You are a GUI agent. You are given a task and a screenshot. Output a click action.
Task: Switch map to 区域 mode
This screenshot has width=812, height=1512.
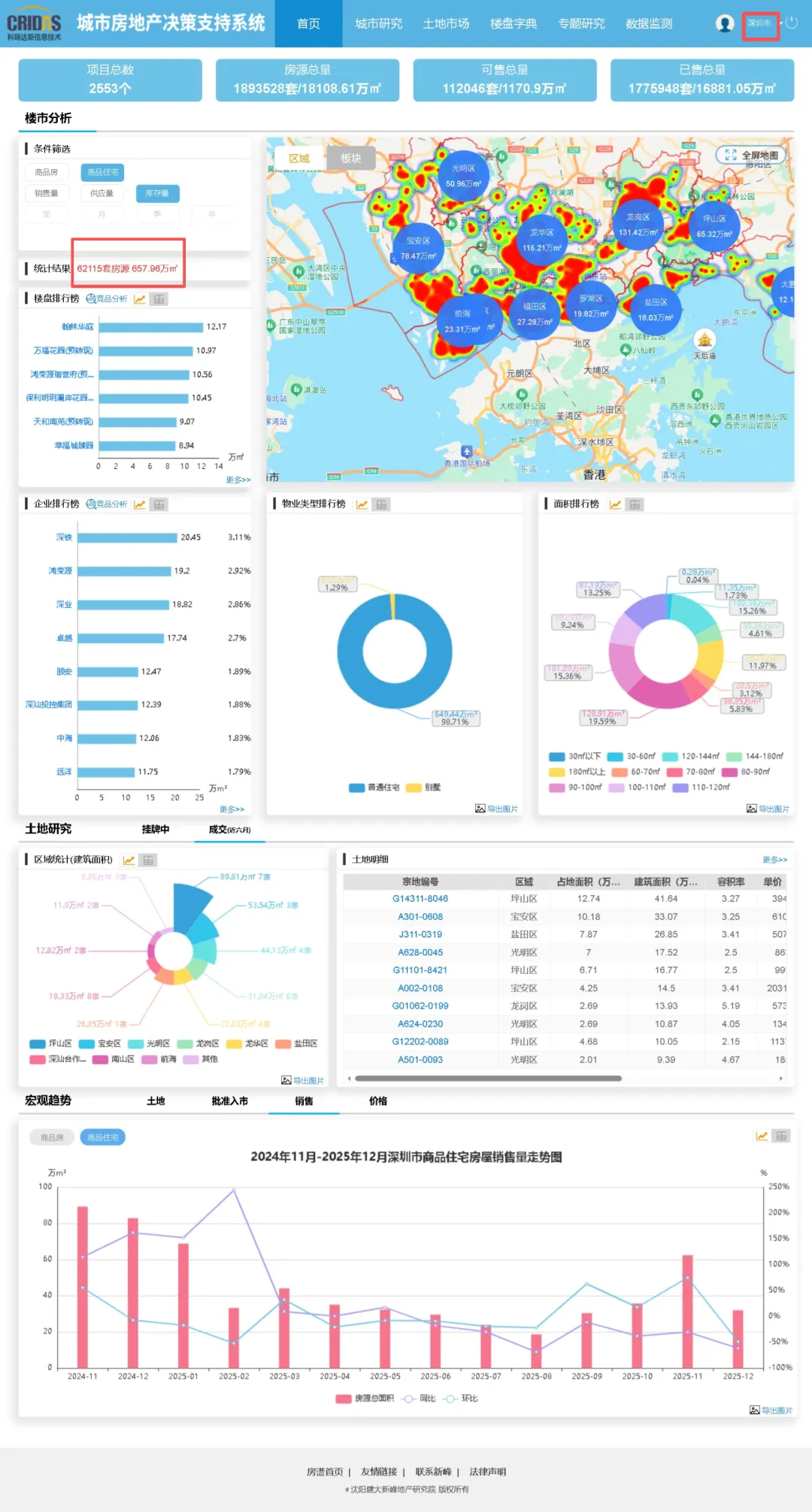click(299, 158)
